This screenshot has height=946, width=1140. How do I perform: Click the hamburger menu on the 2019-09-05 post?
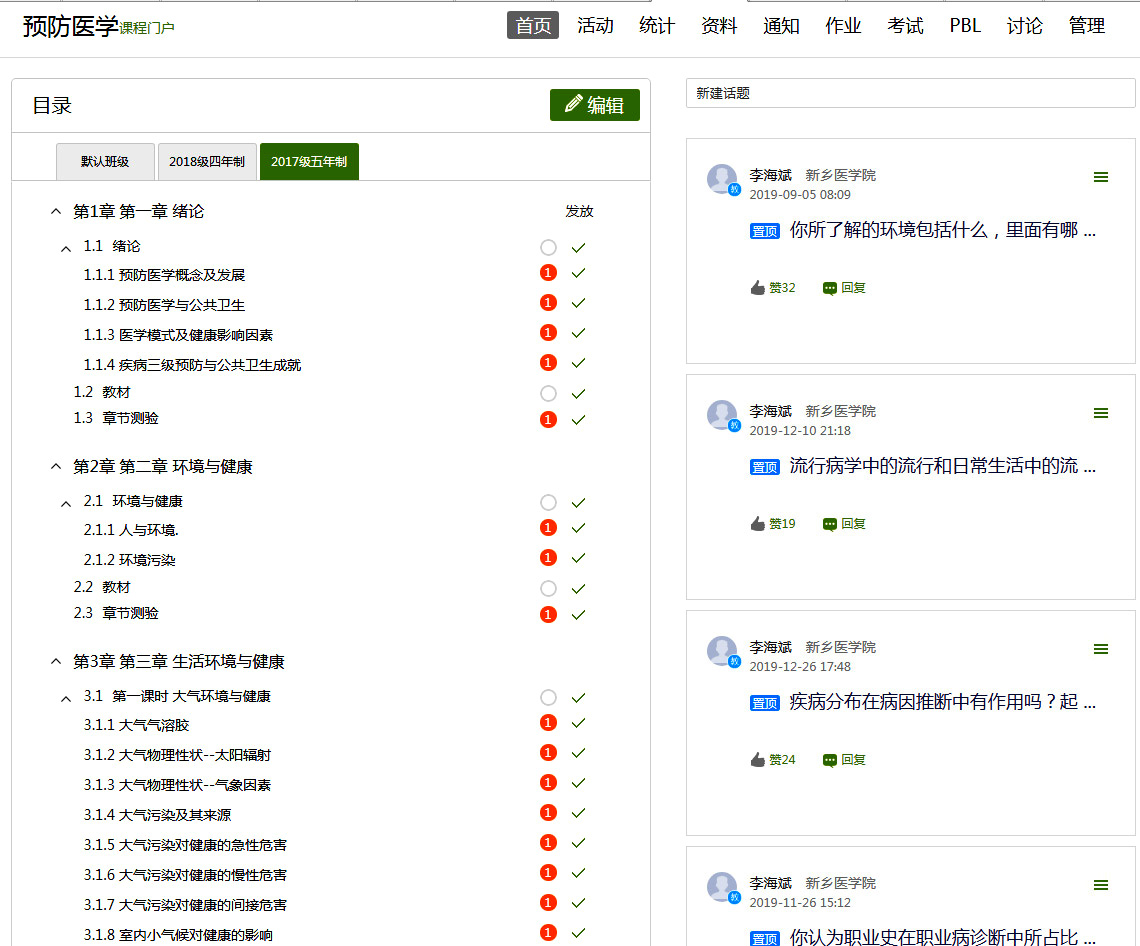pyautogui.click(x=1100, y=177)
